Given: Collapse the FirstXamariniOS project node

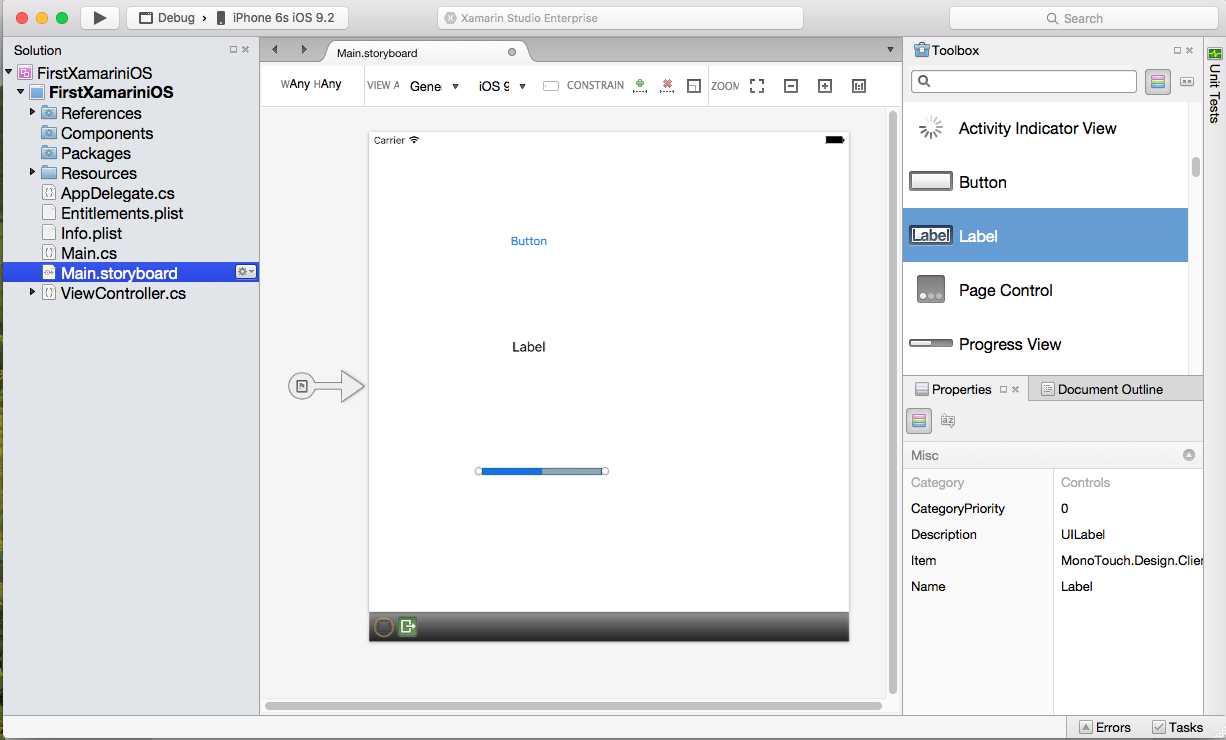Looking at the screenshot, I should tap(21, 92).
